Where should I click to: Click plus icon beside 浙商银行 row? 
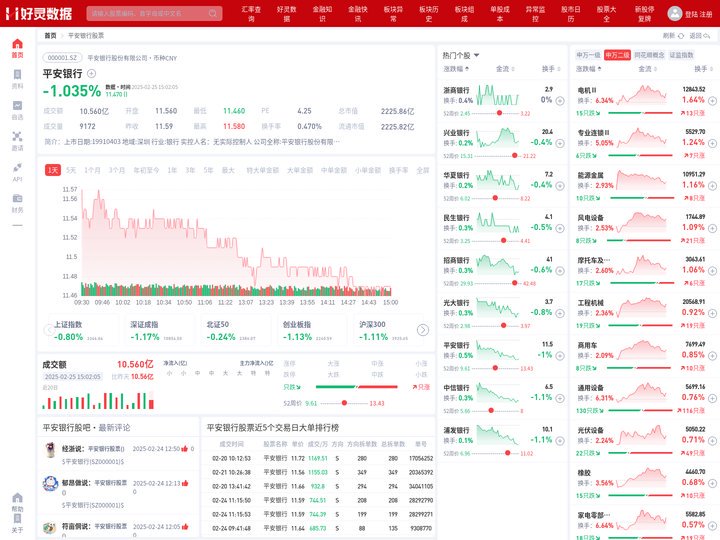[x=560, y=101]
